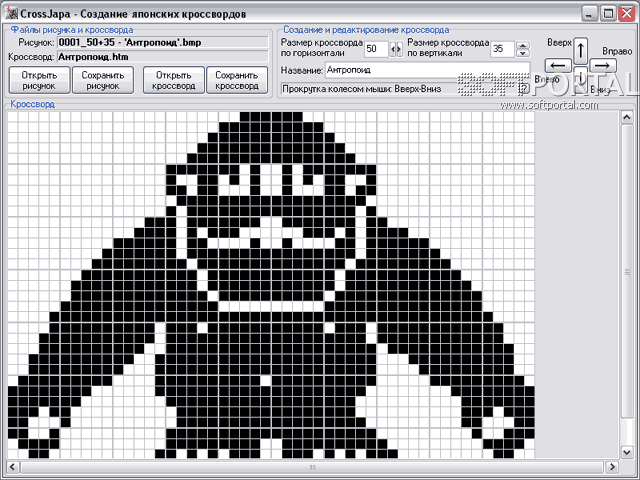Click the vertical scrollbar down arrow
Image resolution: width=640 pixels, height=480 pixels.
click(x=627, y=451)
